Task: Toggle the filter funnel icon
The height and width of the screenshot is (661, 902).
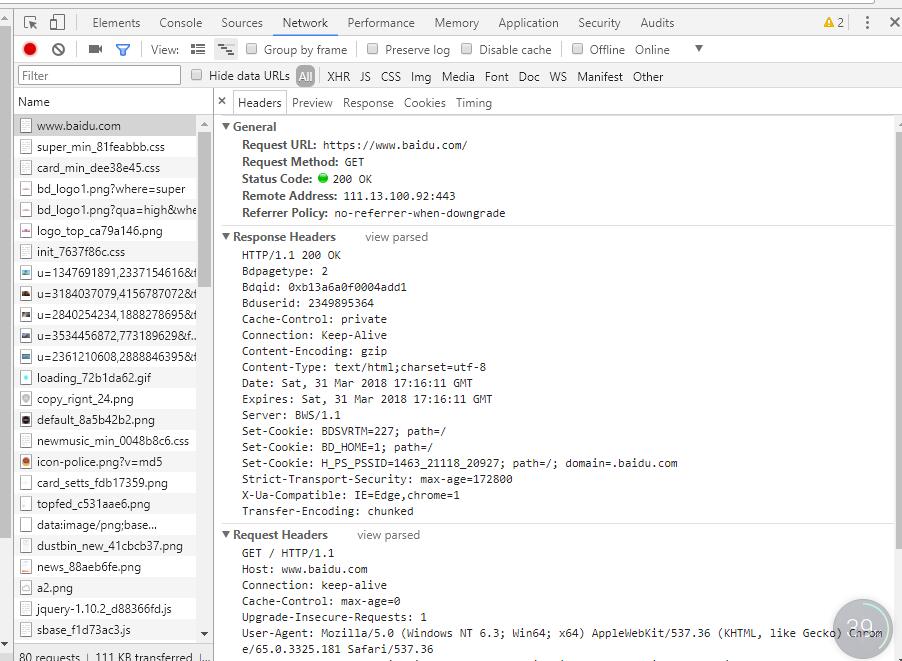Action: [x=123, y=50]
